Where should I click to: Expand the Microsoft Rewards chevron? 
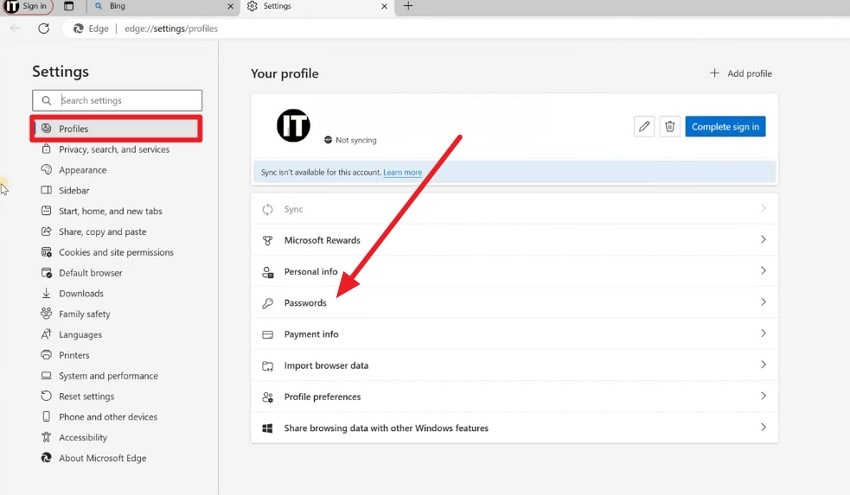(763, 240)
